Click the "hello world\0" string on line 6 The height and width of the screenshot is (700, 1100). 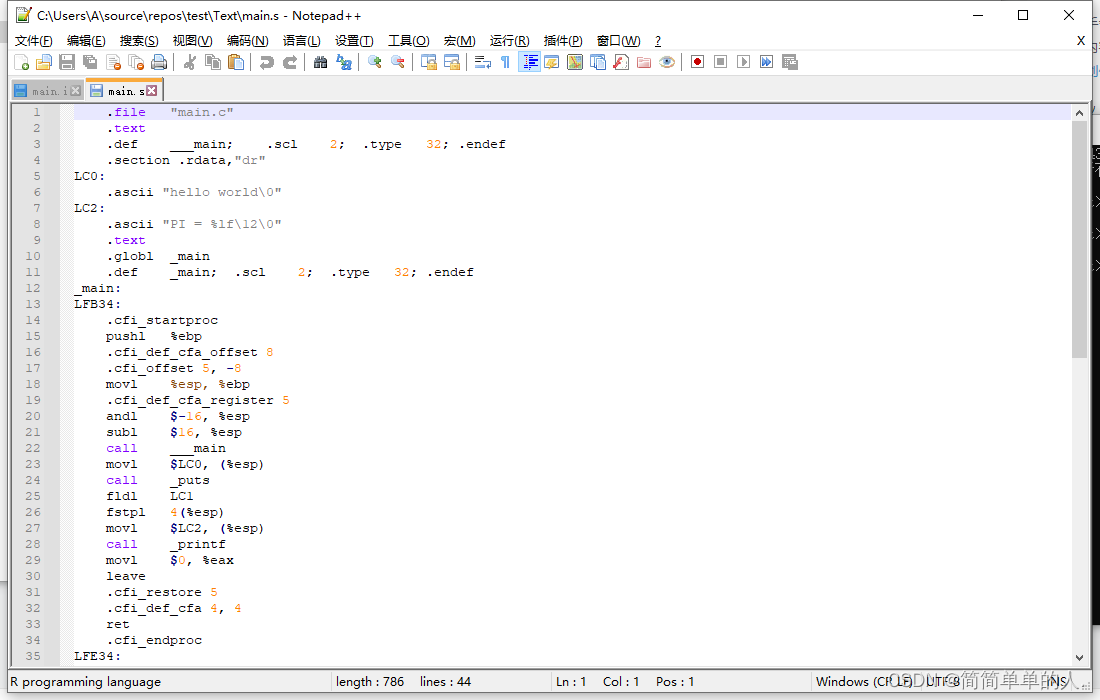[x=222, y=192]
